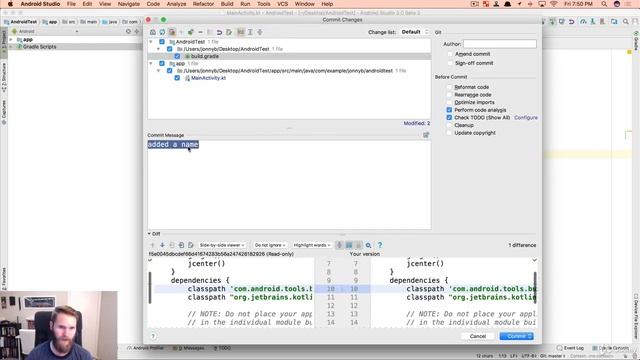Check Update copyright option

pyautogui.click(x=449, y=133)
